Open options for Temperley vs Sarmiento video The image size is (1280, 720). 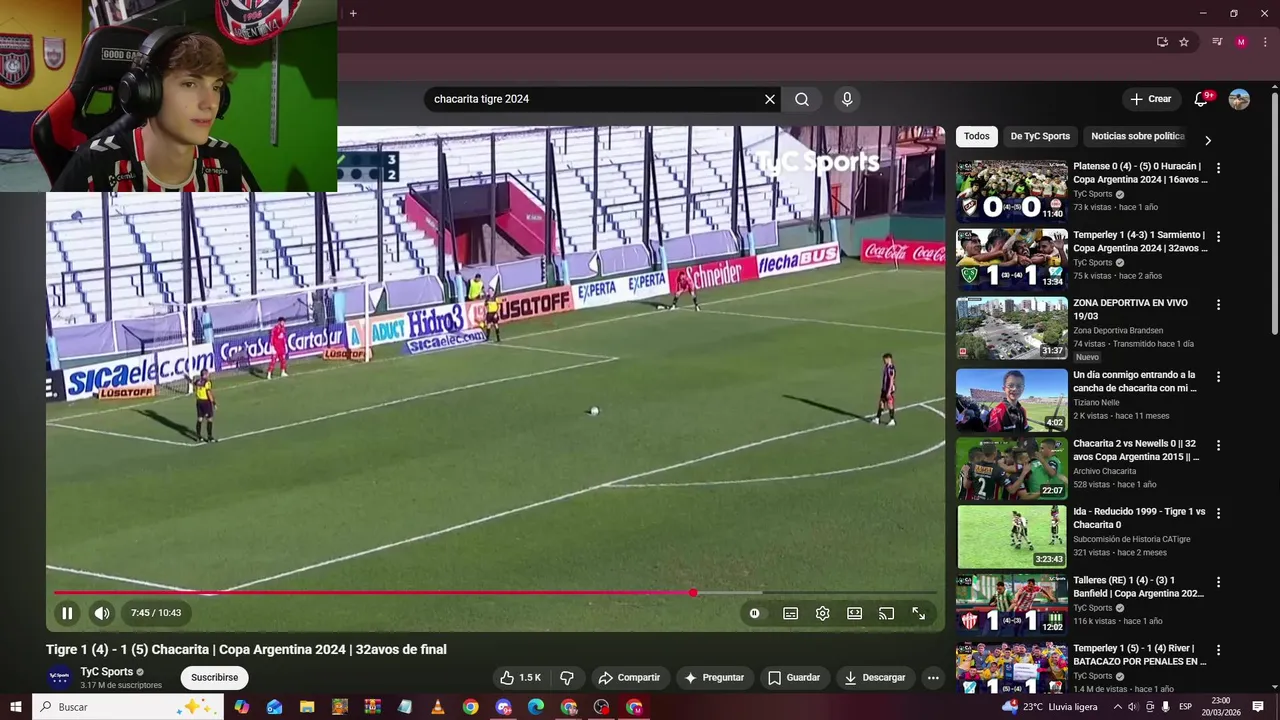pos(1218,237)
